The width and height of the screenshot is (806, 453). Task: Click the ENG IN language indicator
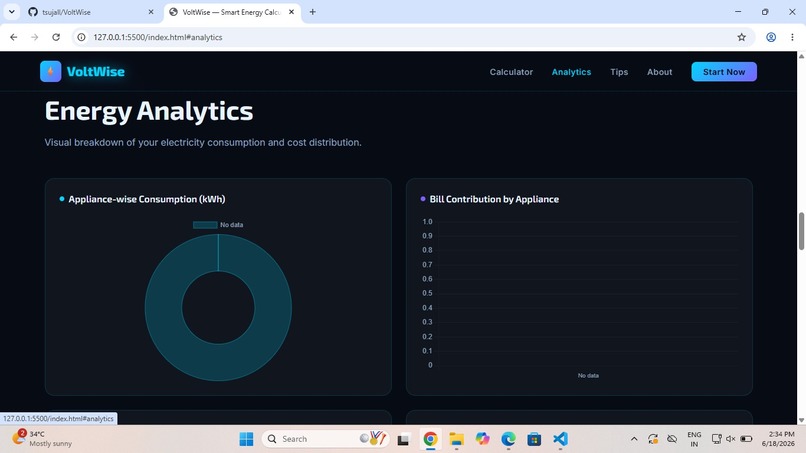tap(694, 439)
